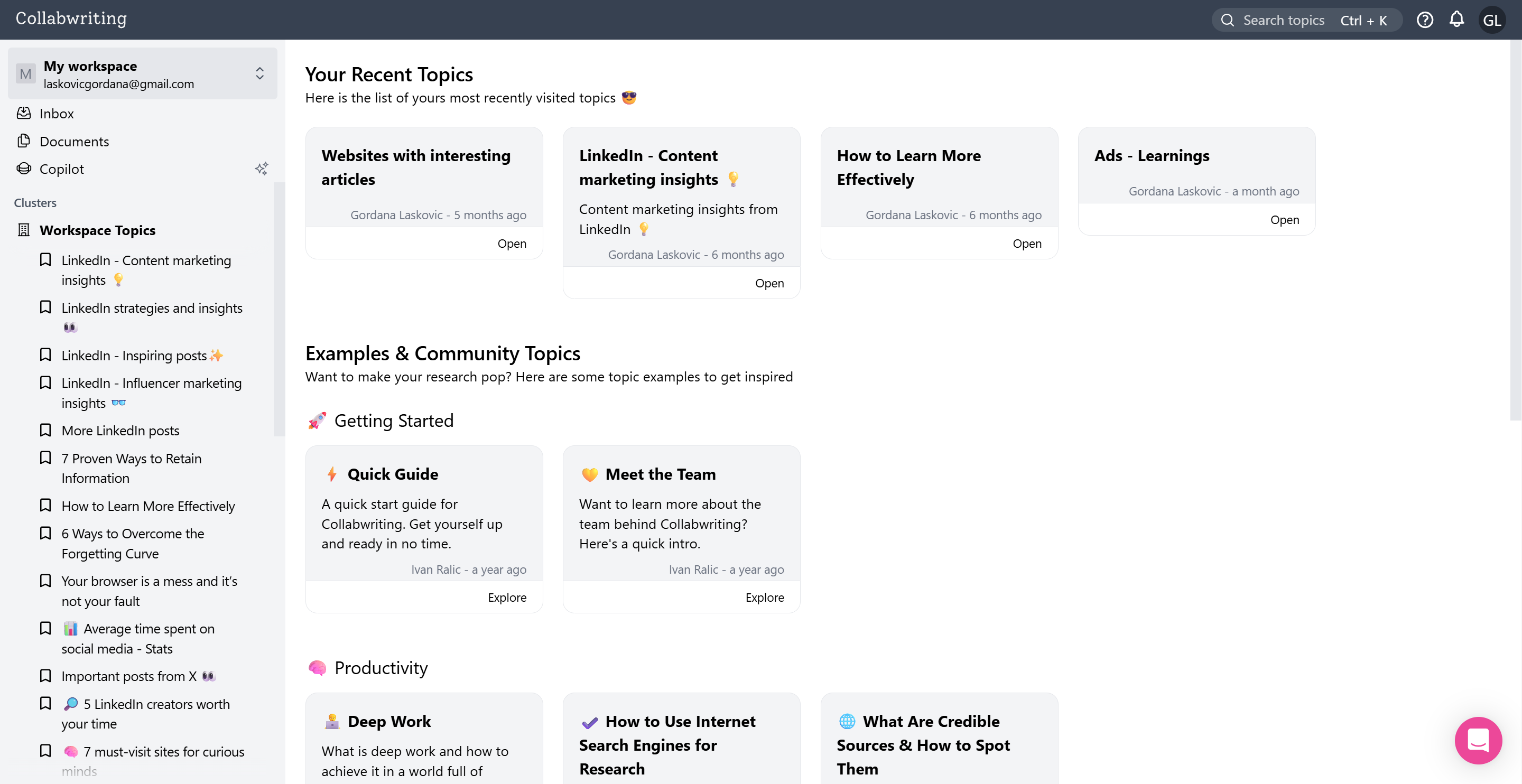Click Open on LinkedIn - Content marketing insights card
Screen dimensions: 1522x784
click(x=769, y=283)
